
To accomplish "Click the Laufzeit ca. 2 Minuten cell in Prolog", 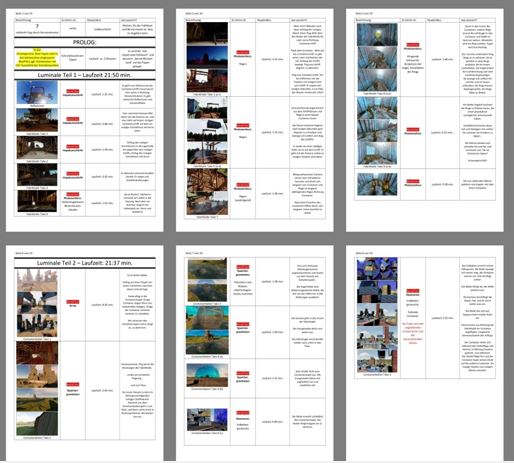I will pos(102,58).
